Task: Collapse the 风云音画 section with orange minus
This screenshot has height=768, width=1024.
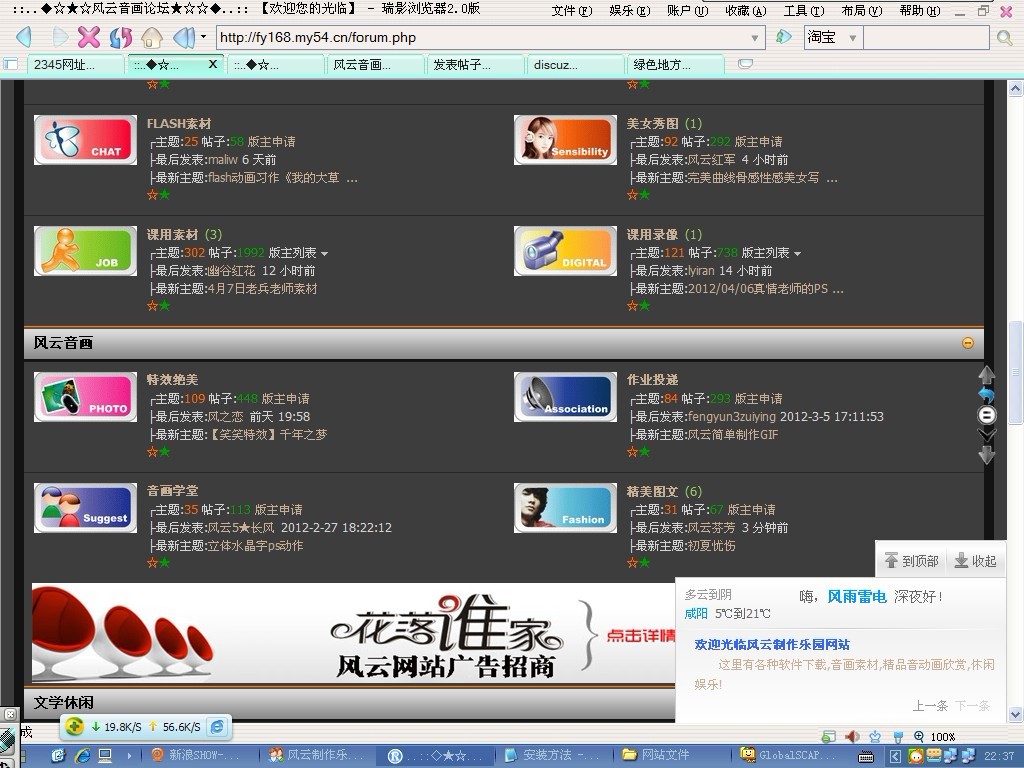Action: pyautogui.click(x=968, y=343)
